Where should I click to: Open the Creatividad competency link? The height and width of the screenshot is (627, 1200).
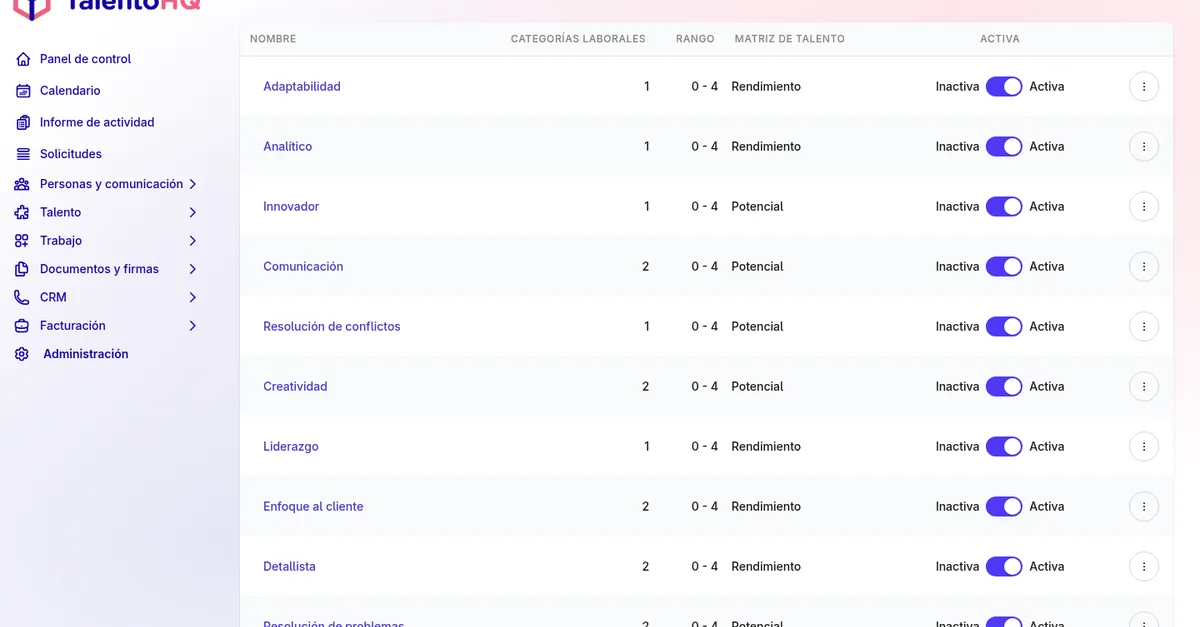click(x=295, y=386)
